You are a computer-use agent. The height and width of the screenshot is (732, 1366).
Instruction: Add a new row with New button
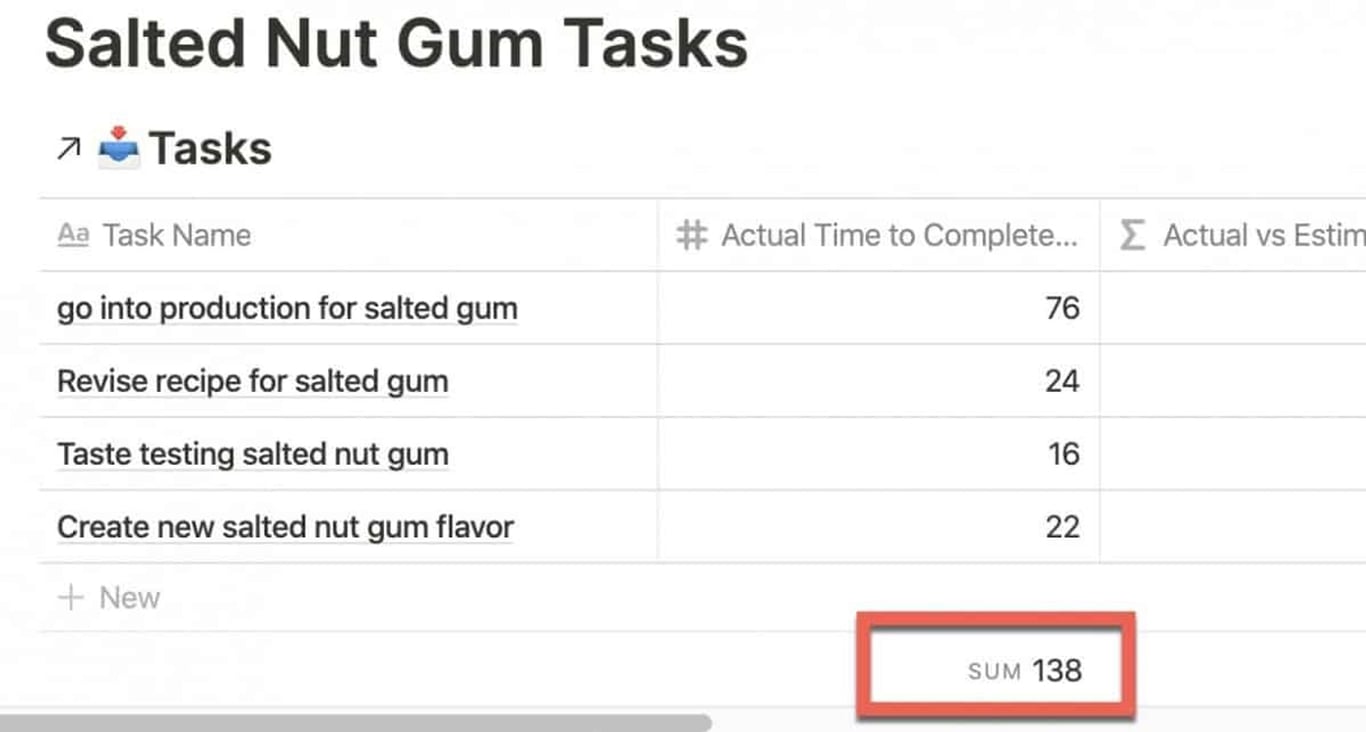click(109, 598)
